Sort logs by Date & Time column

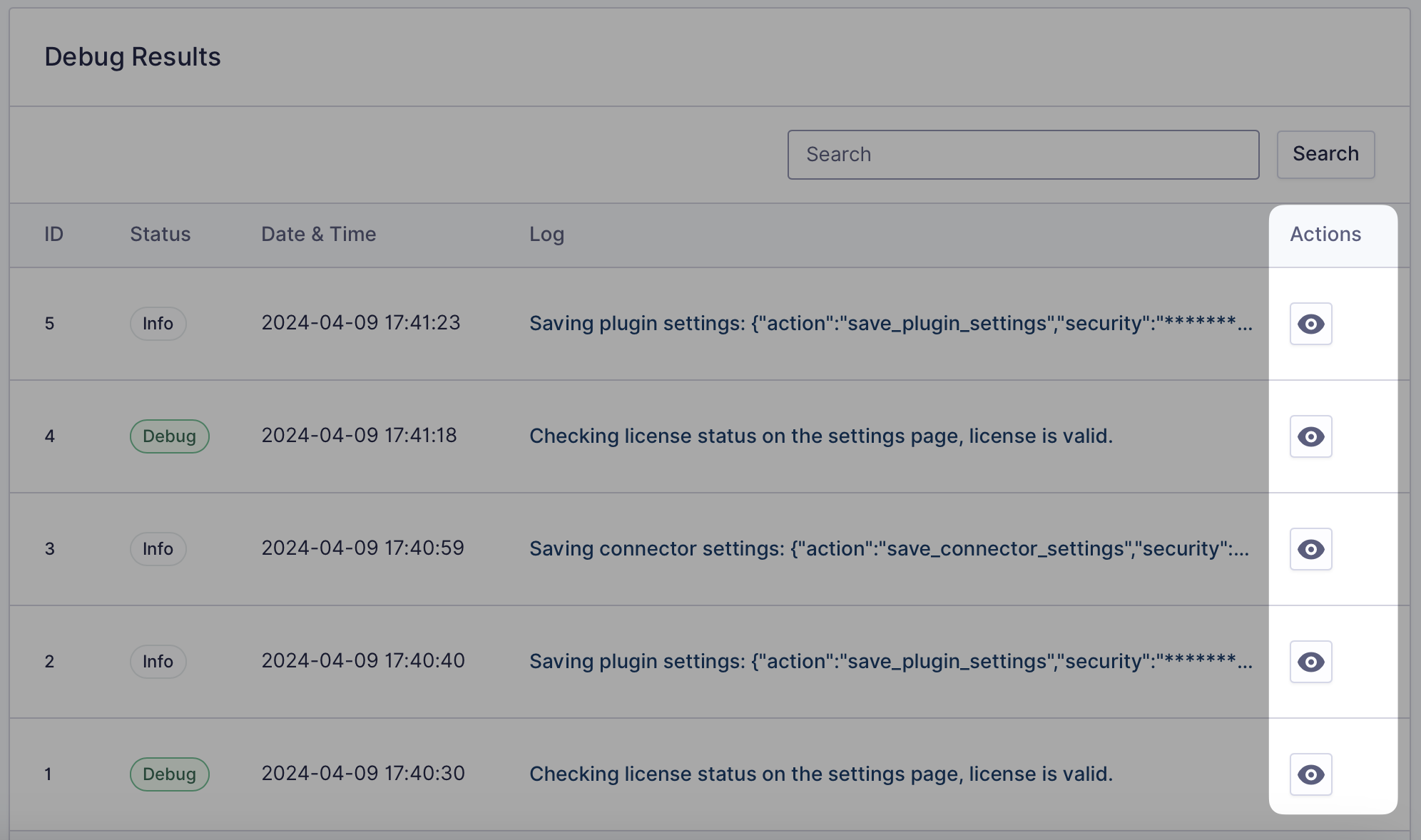pyautogui.click(x=318, y=234)
